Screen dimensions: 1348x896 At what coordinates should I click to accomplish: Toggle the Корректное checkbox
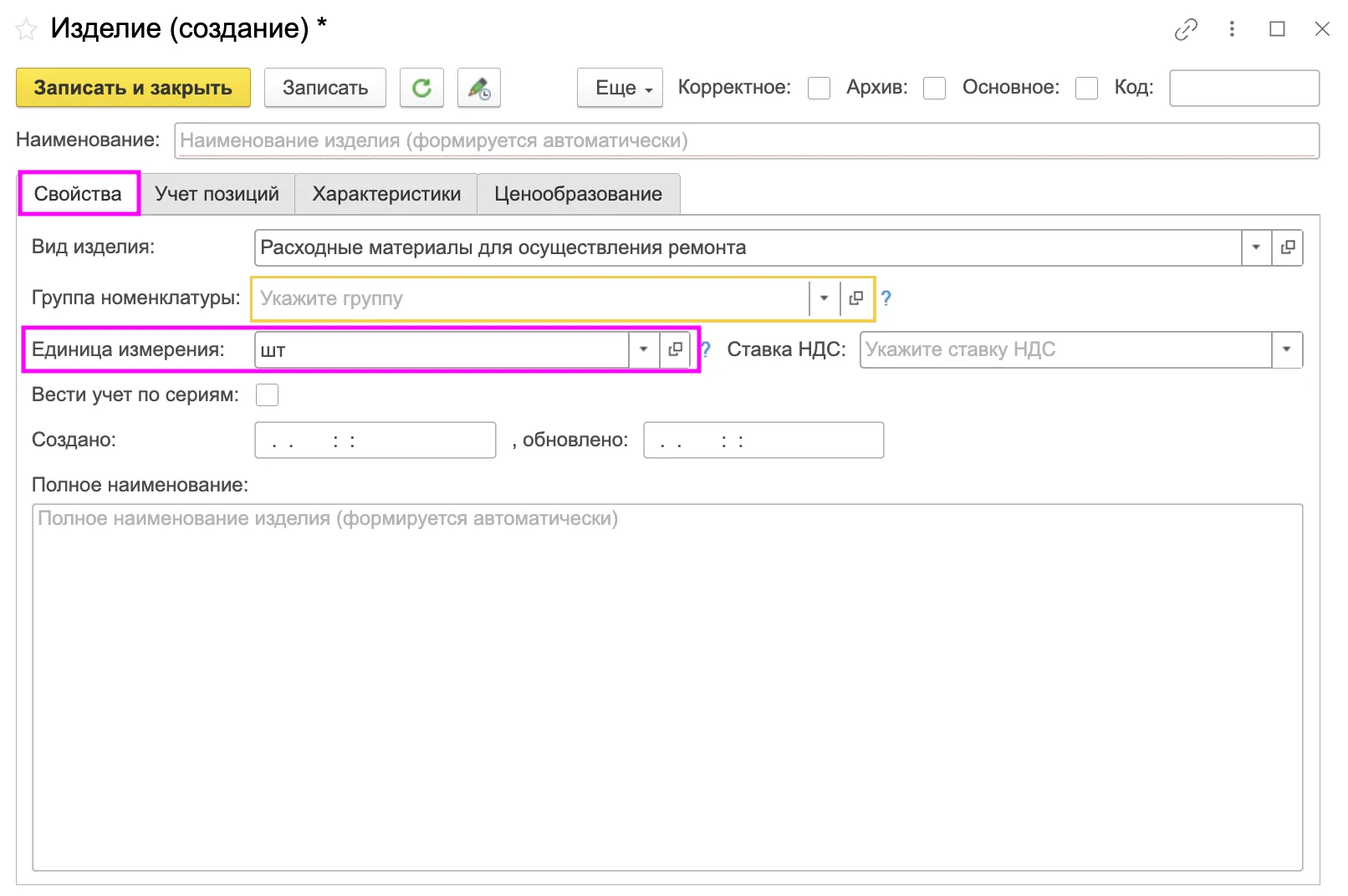coord(820,88)
